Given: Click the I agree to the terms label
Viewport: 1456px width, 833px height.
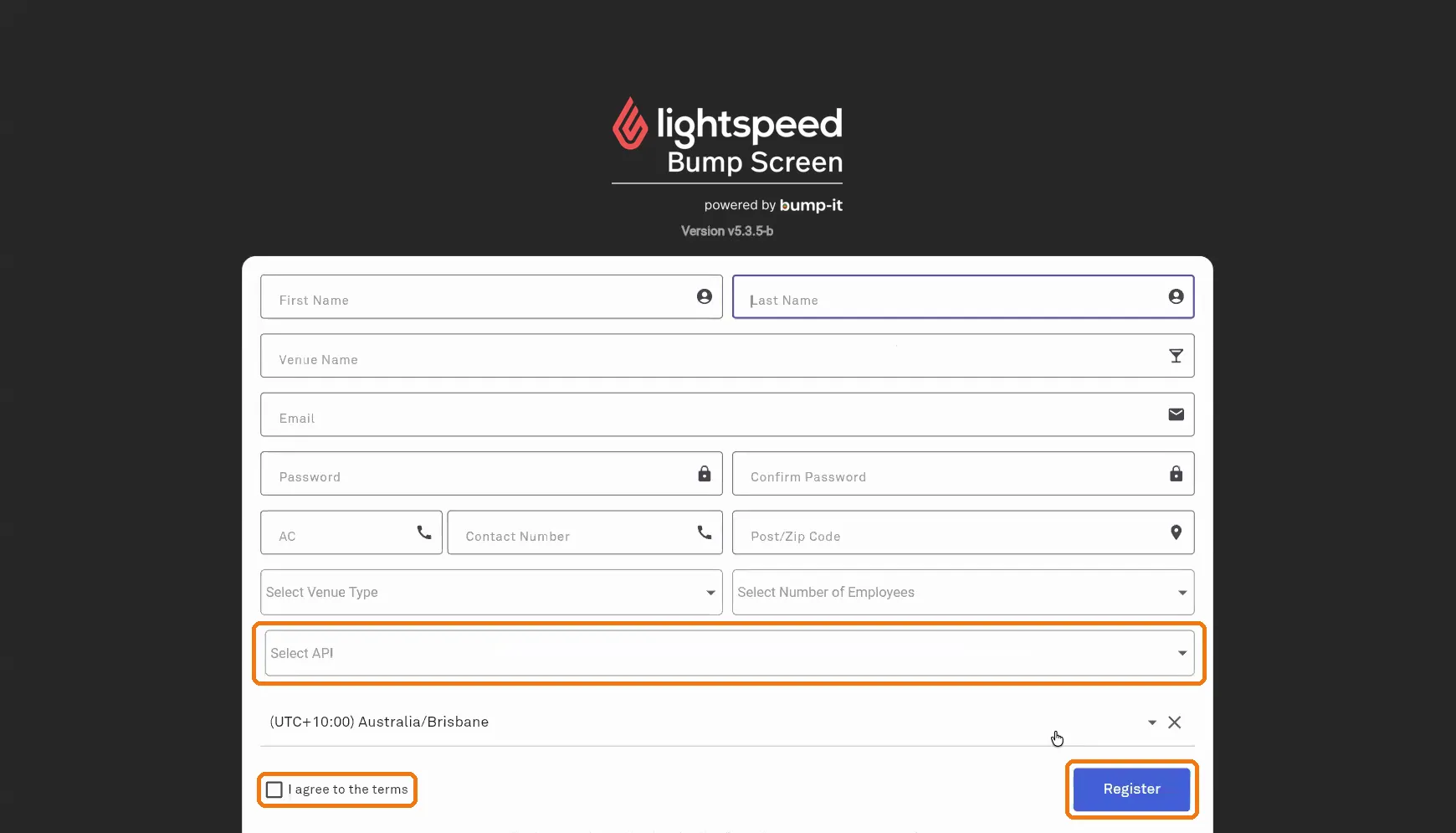Looking at the screenshot, I should coord(348,789).
